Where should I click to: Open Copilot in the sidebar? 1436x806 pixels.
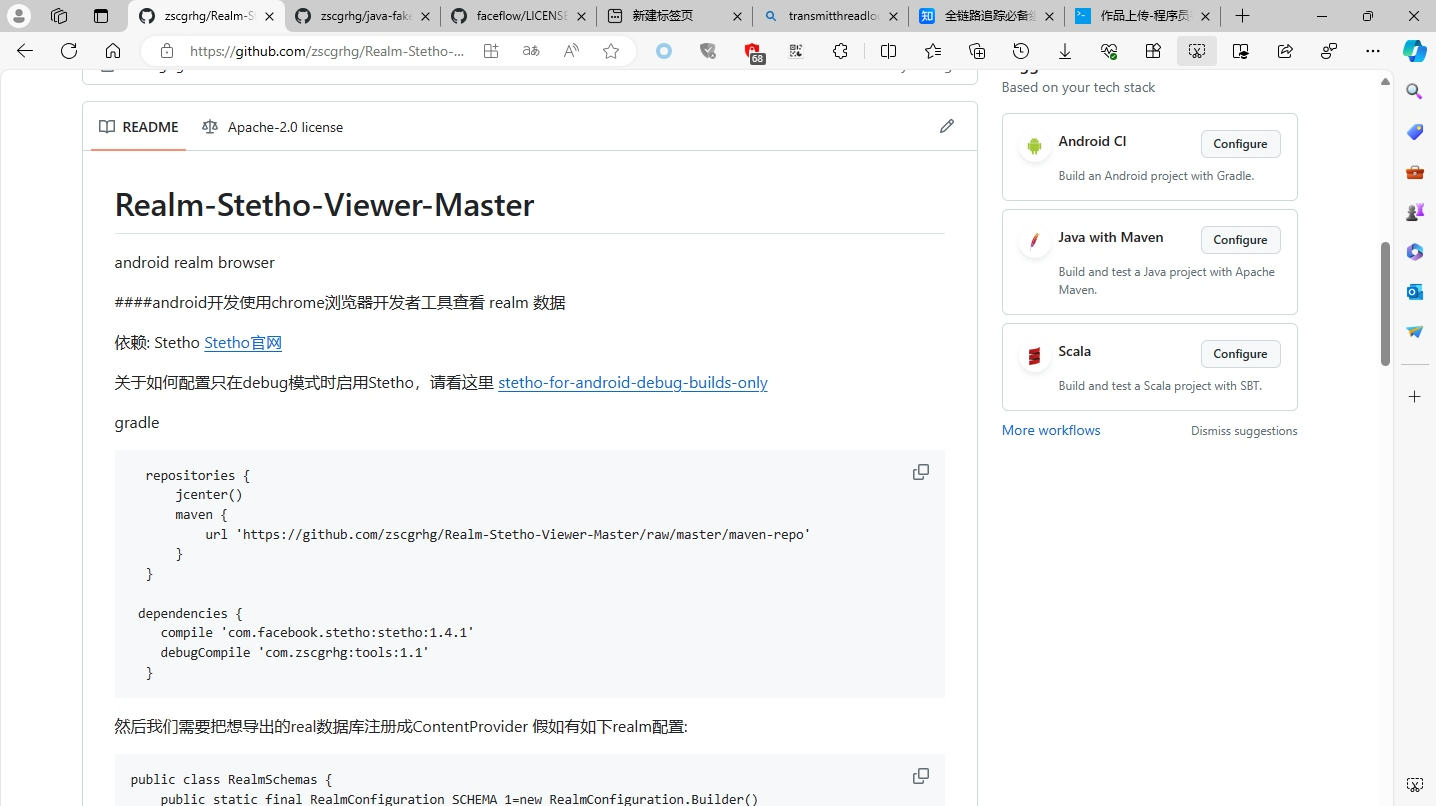pyautogui.click(x=1414, y=51)
